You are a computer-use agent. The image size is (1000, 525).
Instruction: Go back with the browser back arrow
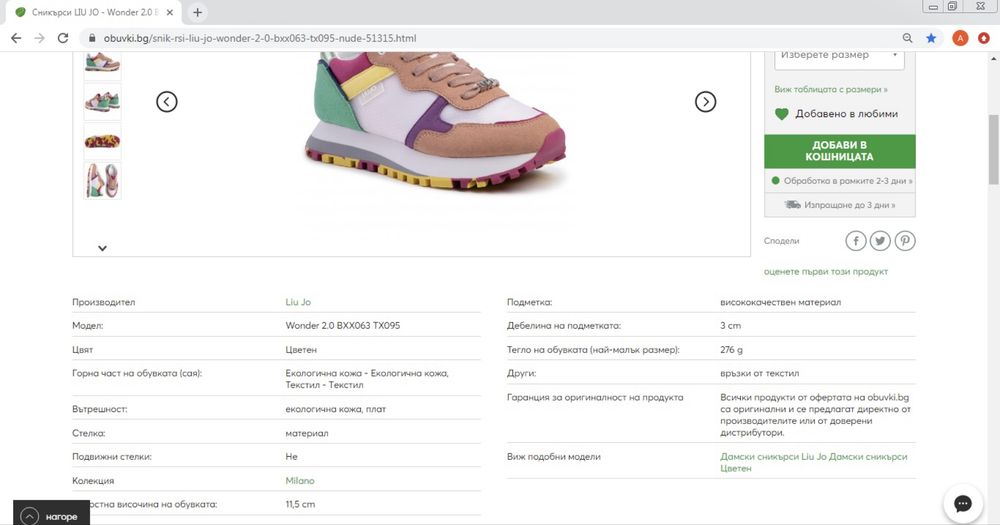(x=16, y=38)
